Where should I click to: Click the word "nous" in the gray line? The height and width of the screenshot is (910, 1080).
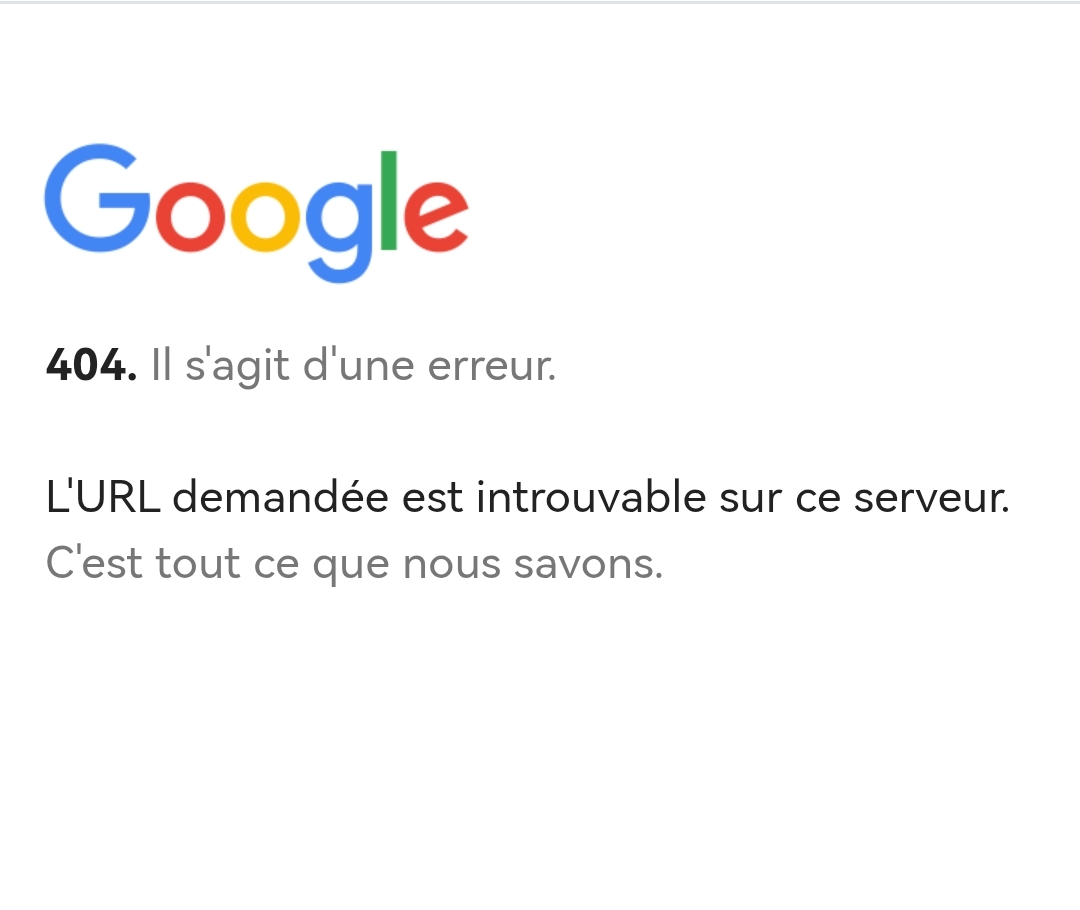point(449,564)
